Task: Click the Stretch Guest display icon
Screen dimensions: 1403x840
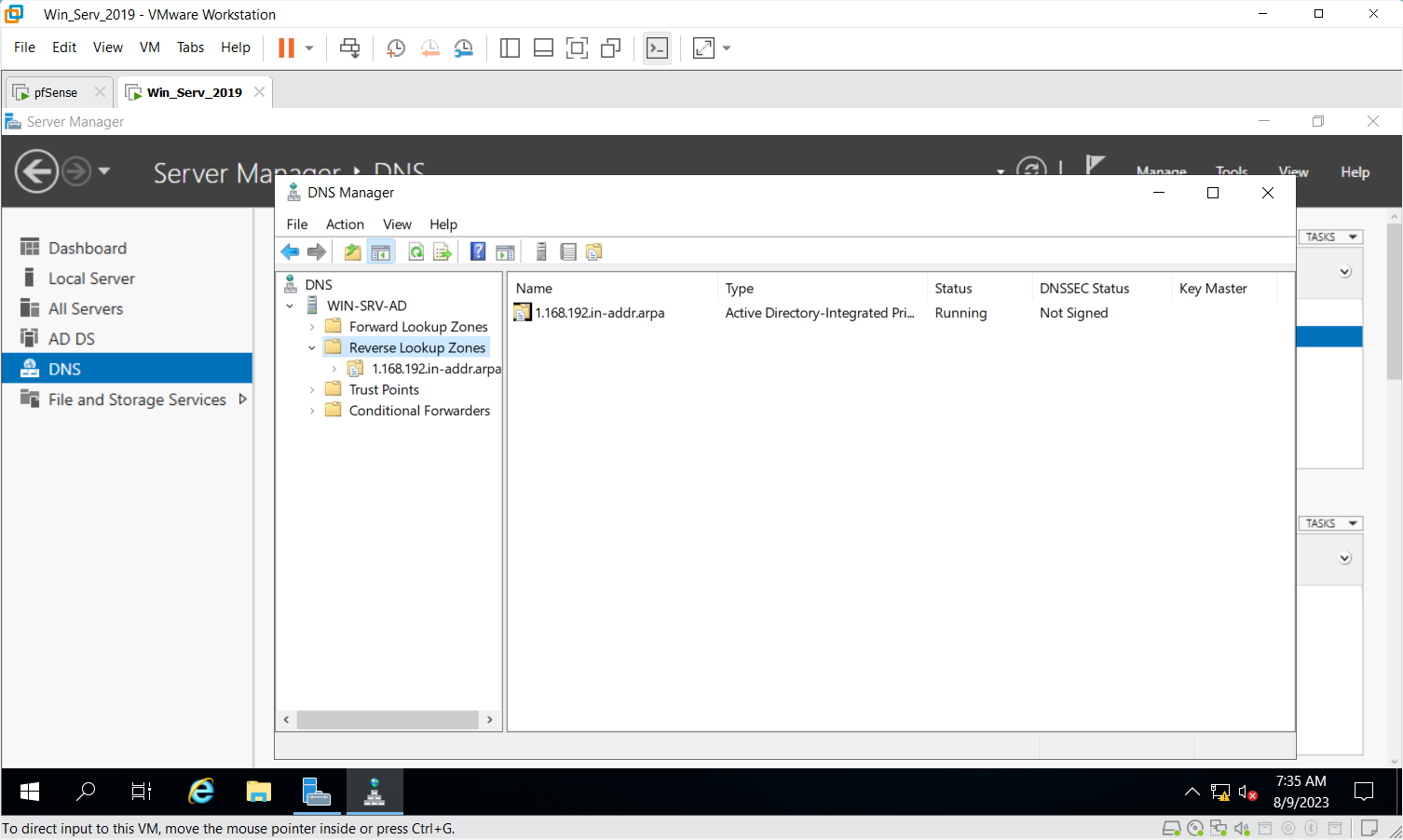Action: (x=703, y=47)
